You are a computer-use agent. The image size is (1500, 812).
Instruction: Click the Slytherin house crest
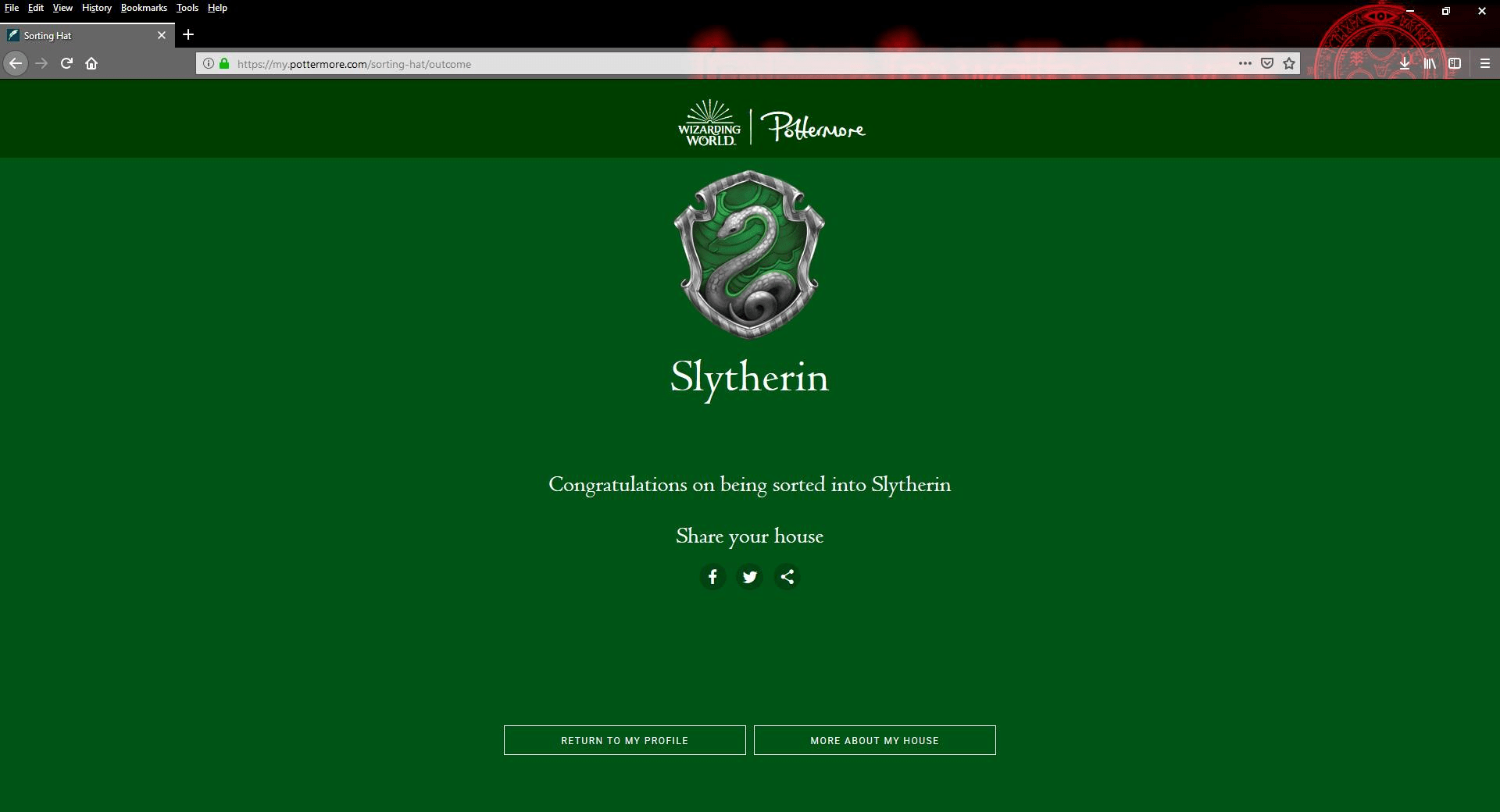749,255
